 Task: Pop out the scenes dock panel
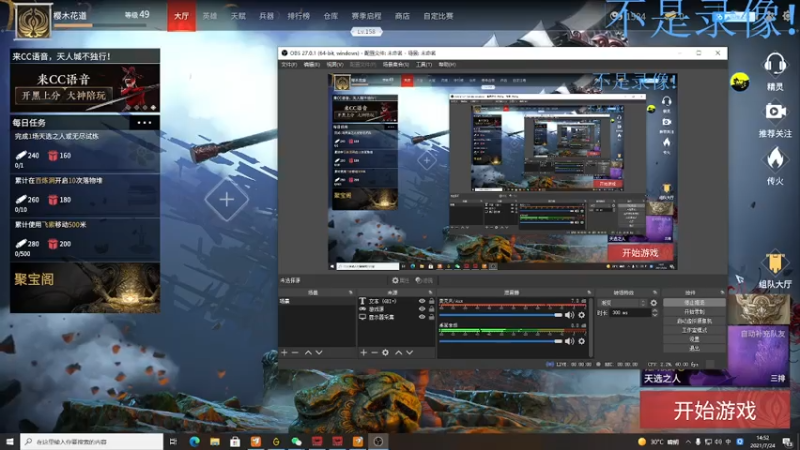coord(351,292)
